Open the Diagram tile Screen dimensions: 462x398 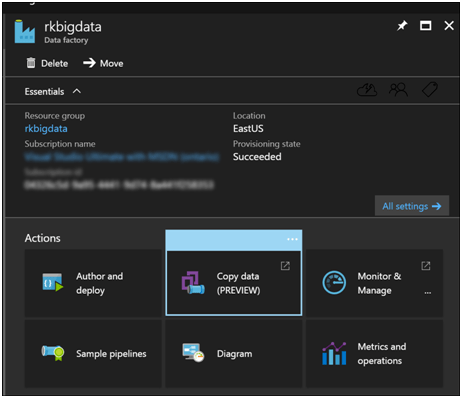[234, 354]
